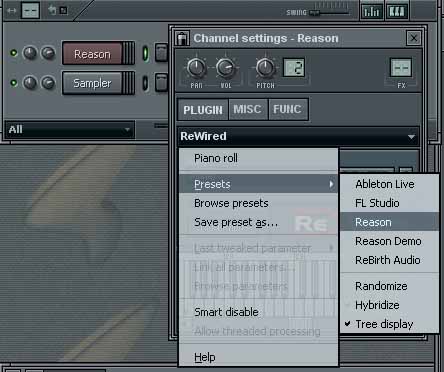Open the All channel filter dropdown

click(x=70, y=129)
